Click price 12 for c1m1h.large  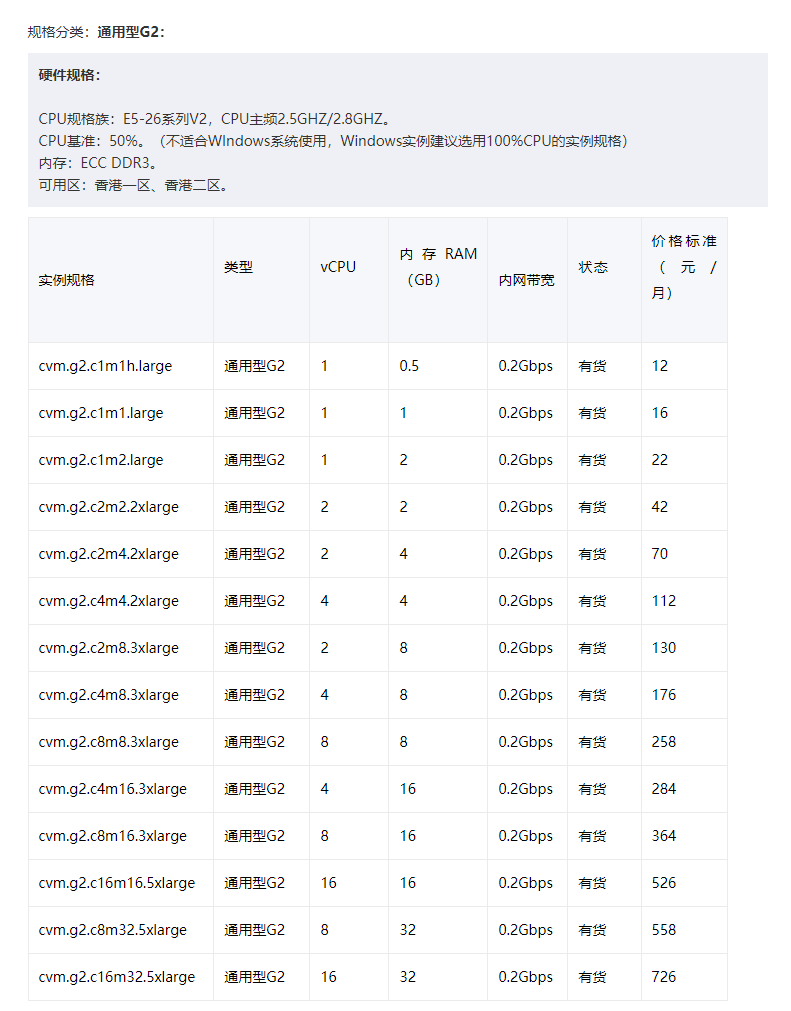(x=659, y=366)
